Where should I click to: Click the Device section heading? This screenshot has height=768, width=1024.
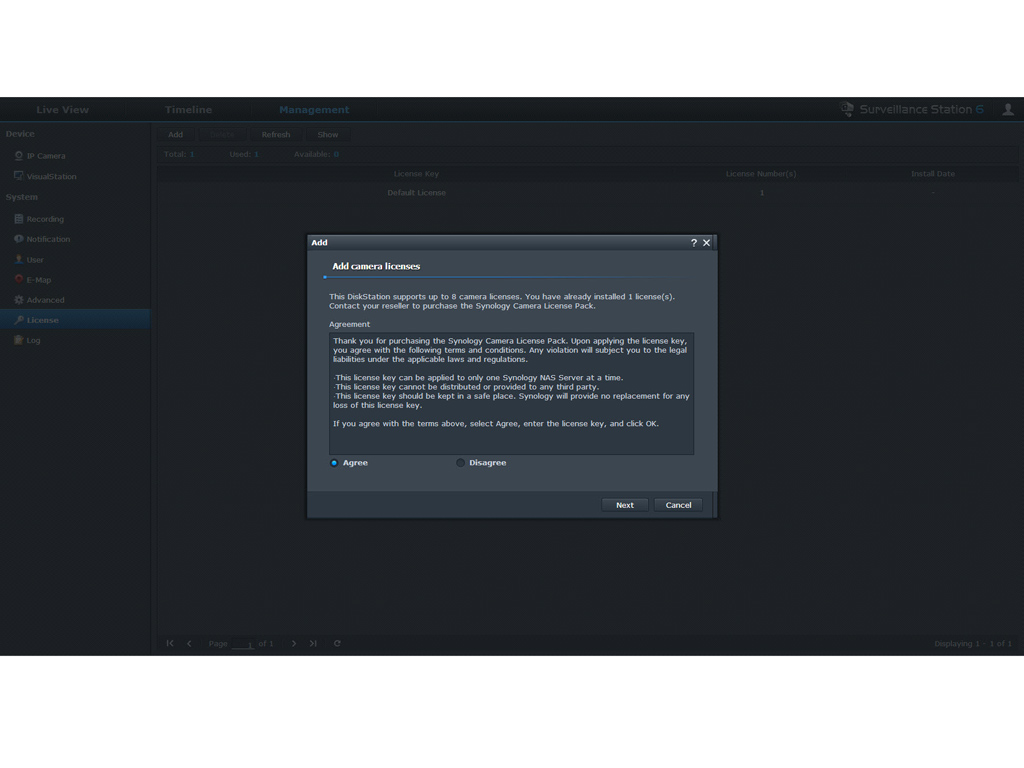(20, 134)
